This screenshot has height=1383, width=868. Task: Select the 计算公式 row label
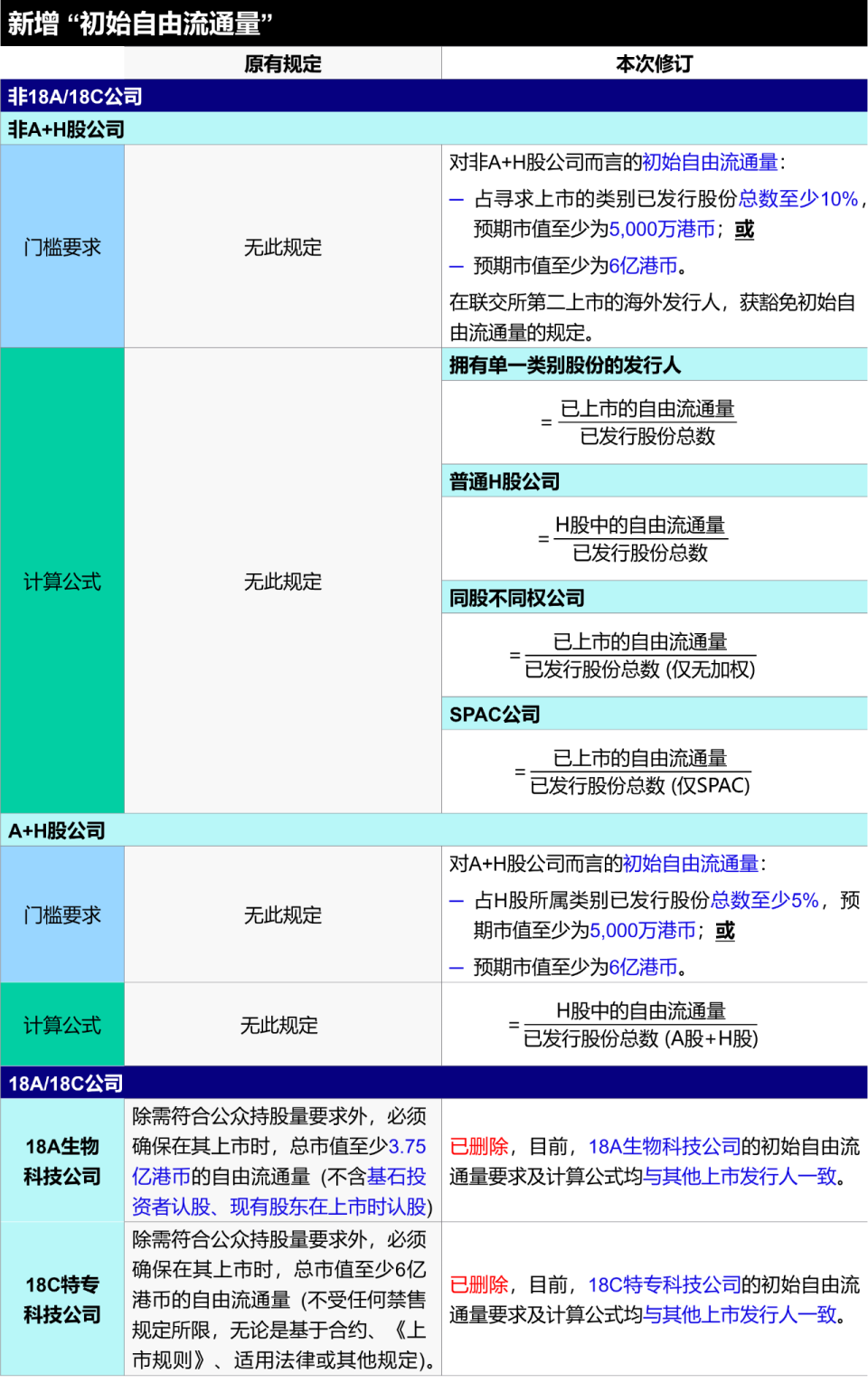tap(61, 583)
